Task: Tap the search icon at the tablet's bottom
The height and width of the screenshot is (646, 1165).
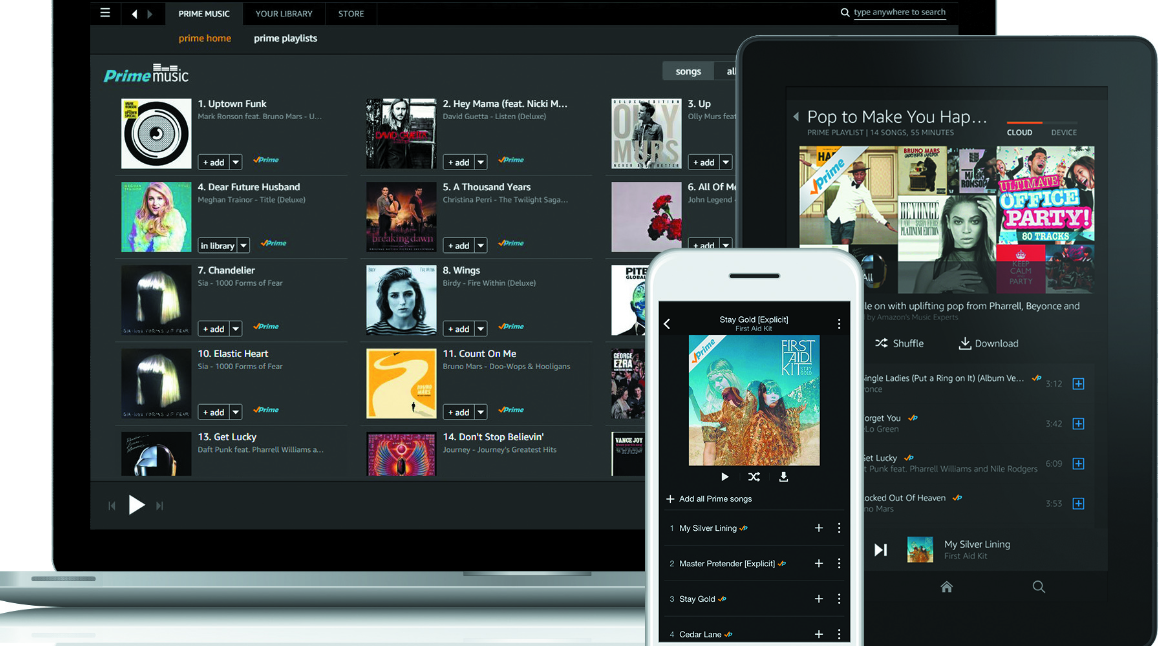Action: (1039, 587)
